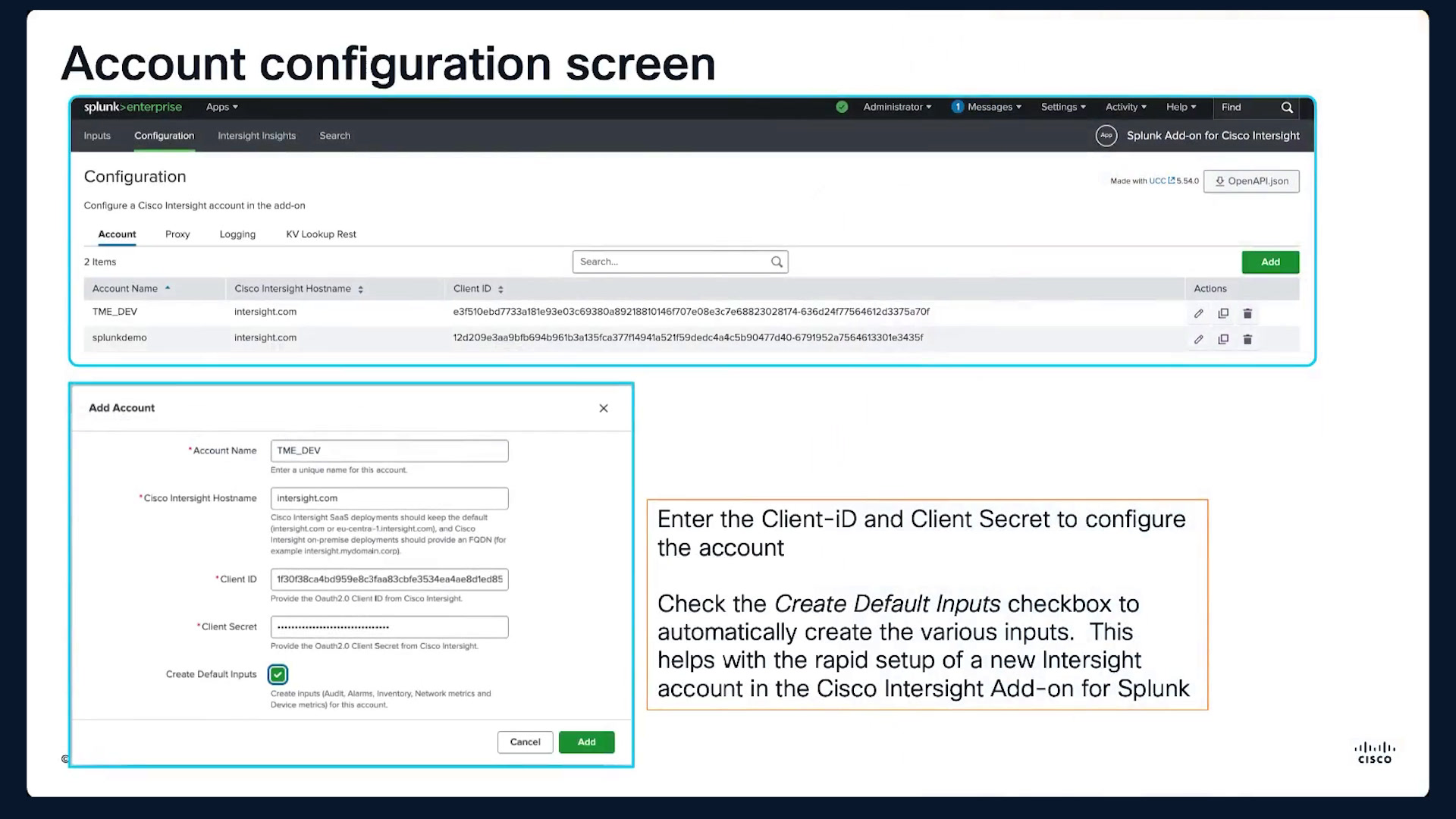Click the search magnifier in accounts search box
The image size is (1456, 819).
(777, 262)
